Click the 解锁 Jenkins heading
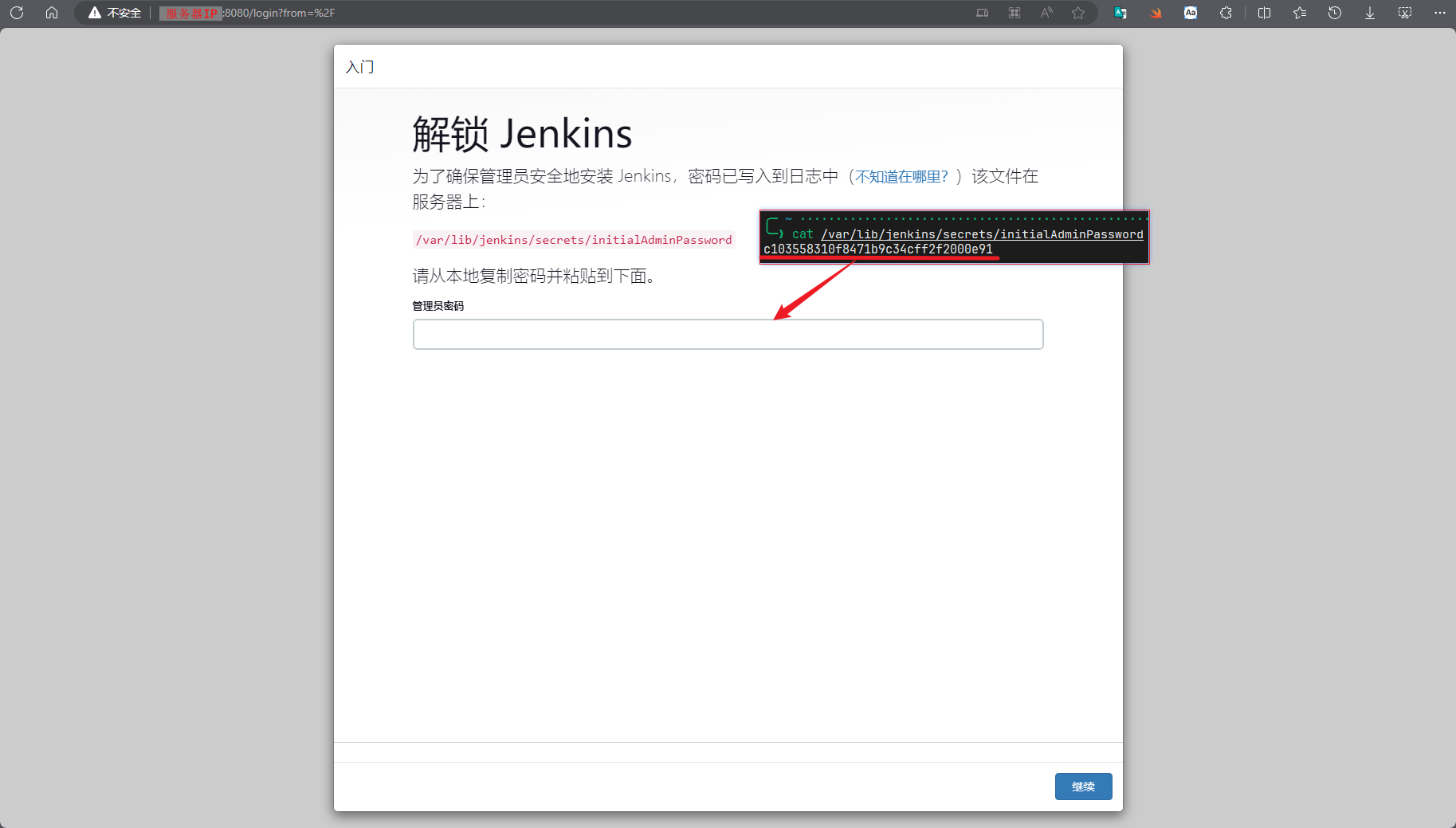1456x828 pixels. point(522,134)
